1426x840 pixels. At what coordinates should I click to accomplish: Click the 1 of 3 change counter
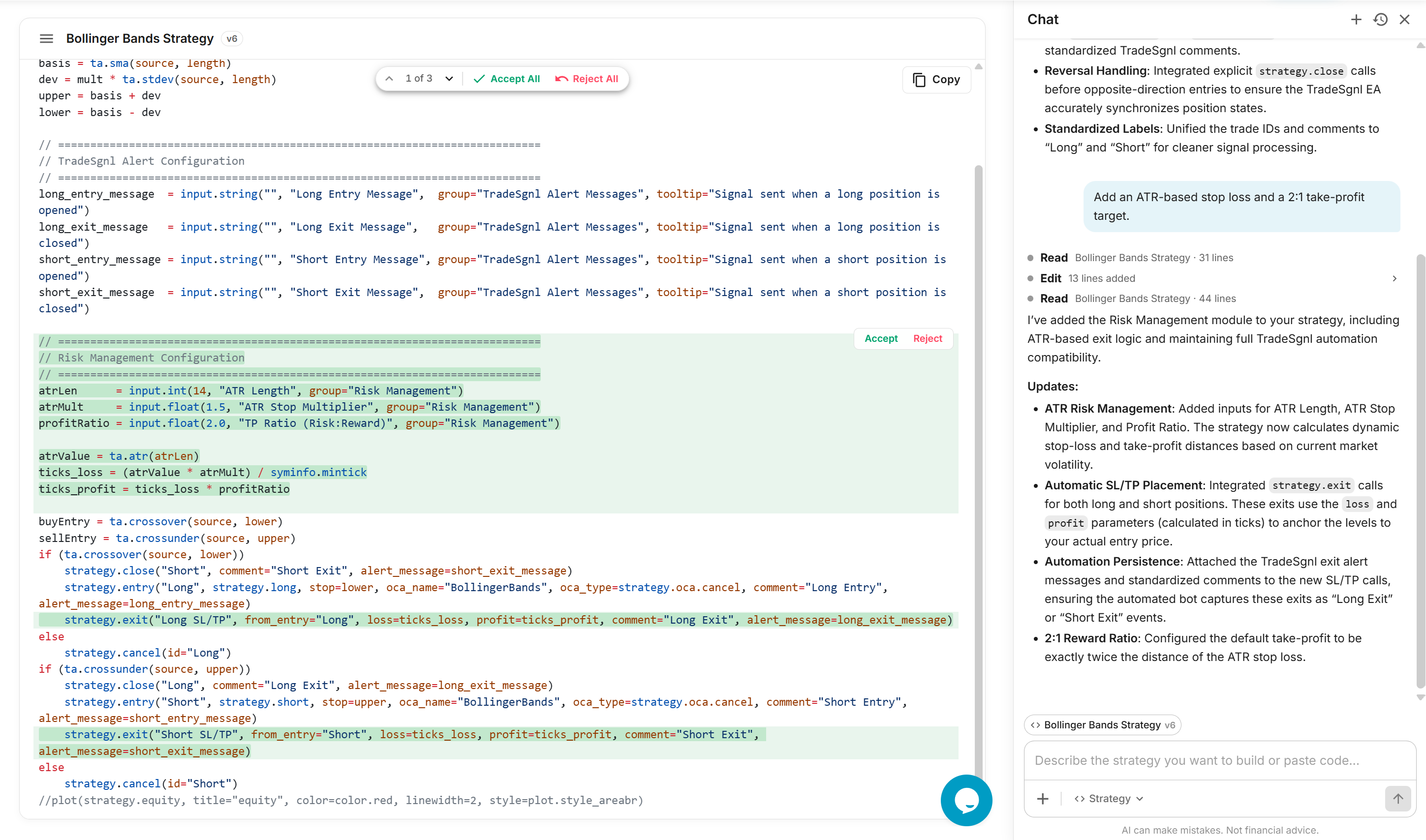(419, 79)
